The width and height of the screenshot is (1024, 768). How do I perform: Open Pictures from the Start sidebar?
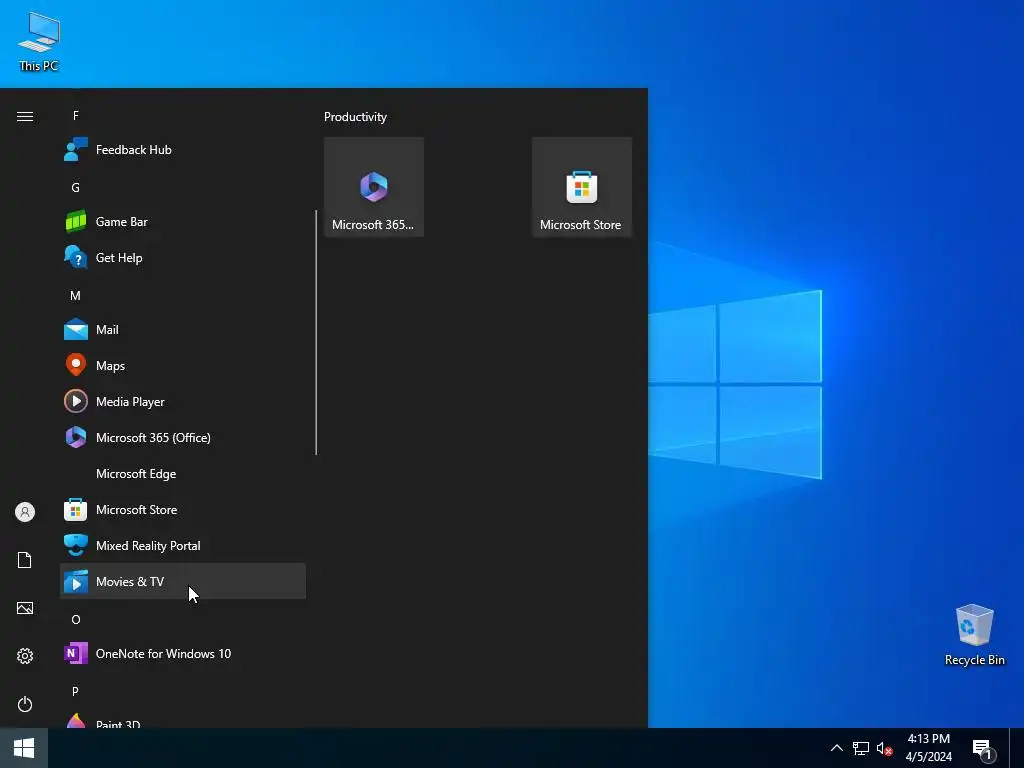coord(25,608)
